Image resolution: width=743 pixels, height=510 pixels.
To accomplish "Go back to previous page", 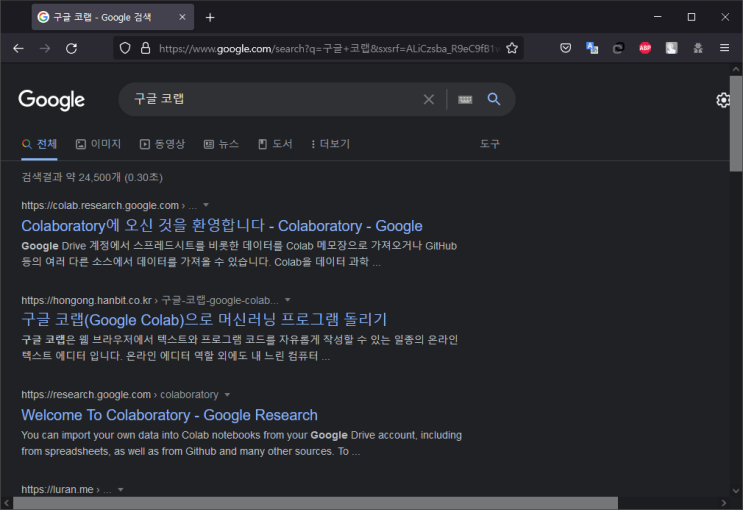I will coord(18,48).
